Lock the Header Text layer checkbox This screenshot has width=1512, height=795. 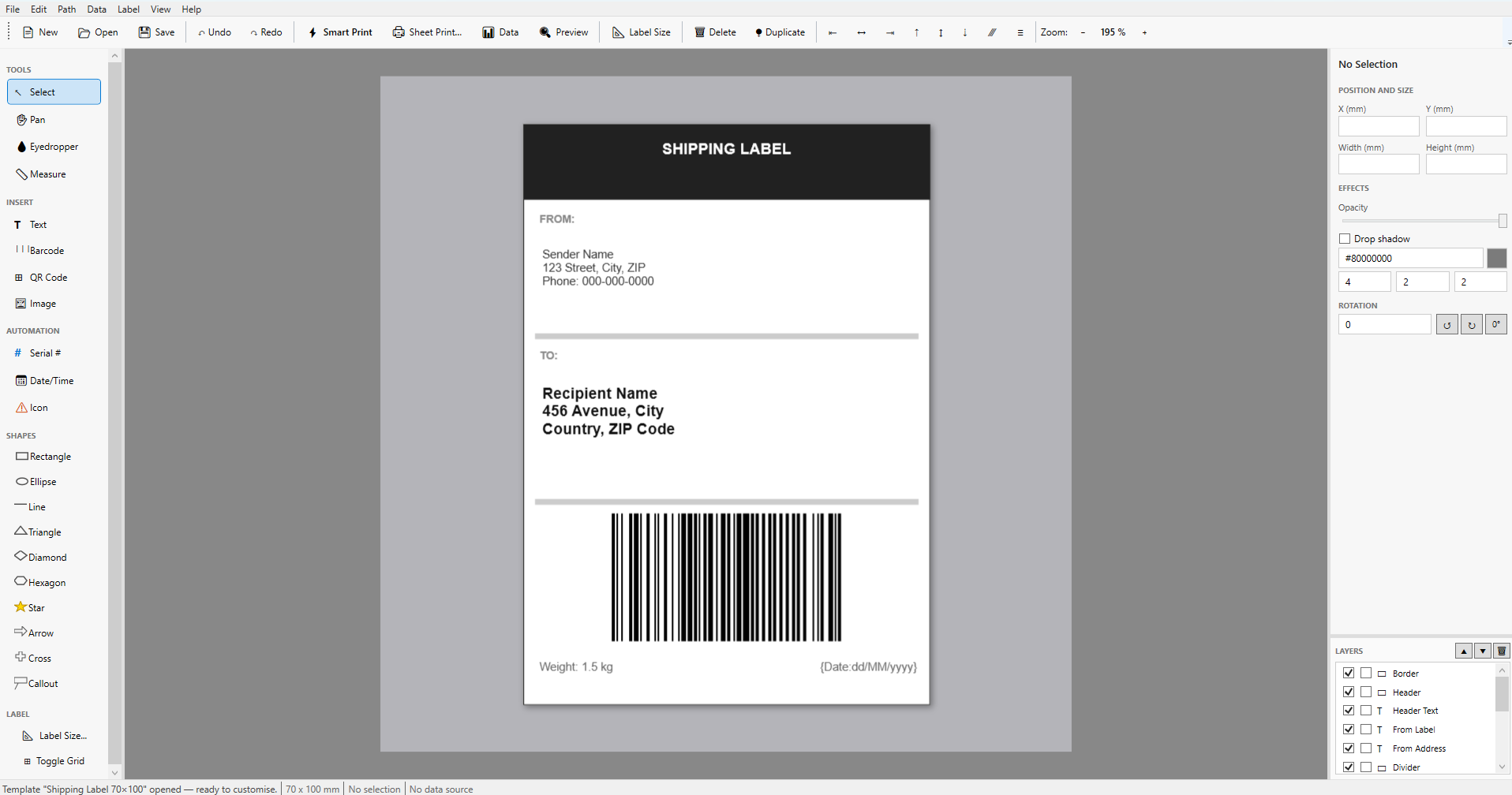point(1366,711)
